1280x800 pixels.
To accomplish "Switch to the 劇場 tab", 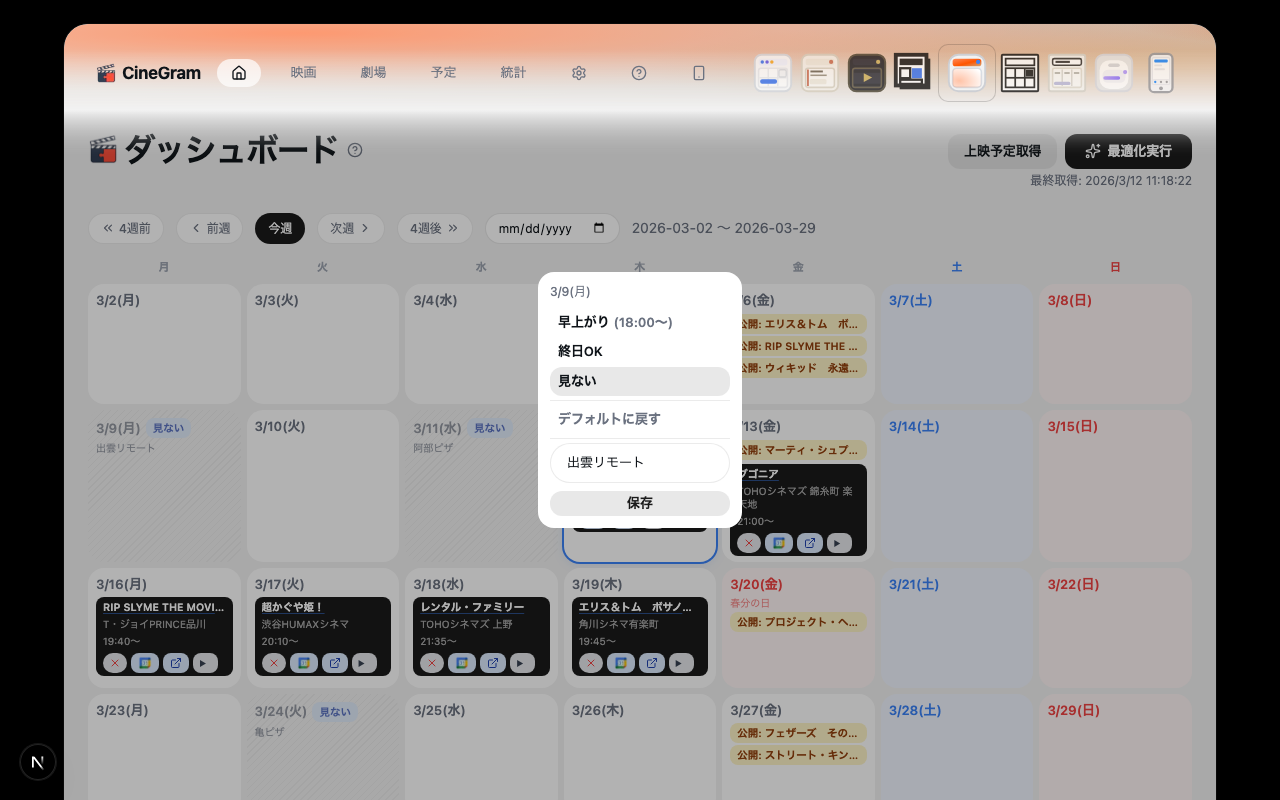I will 373,73.
